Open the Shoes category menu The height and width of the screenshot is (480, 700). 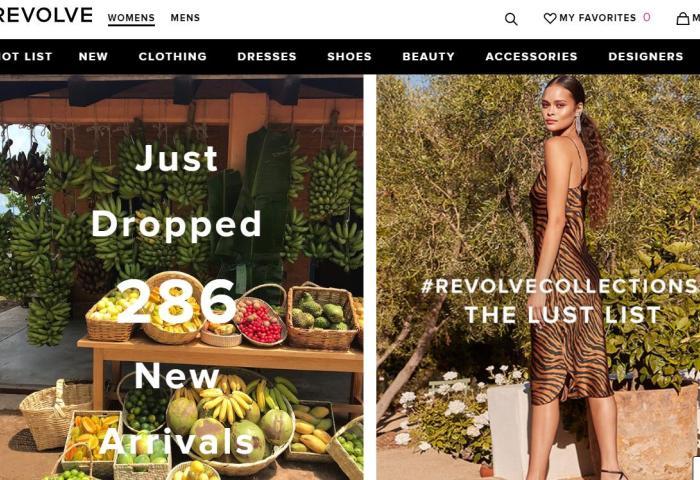click(x=350, y=56)
